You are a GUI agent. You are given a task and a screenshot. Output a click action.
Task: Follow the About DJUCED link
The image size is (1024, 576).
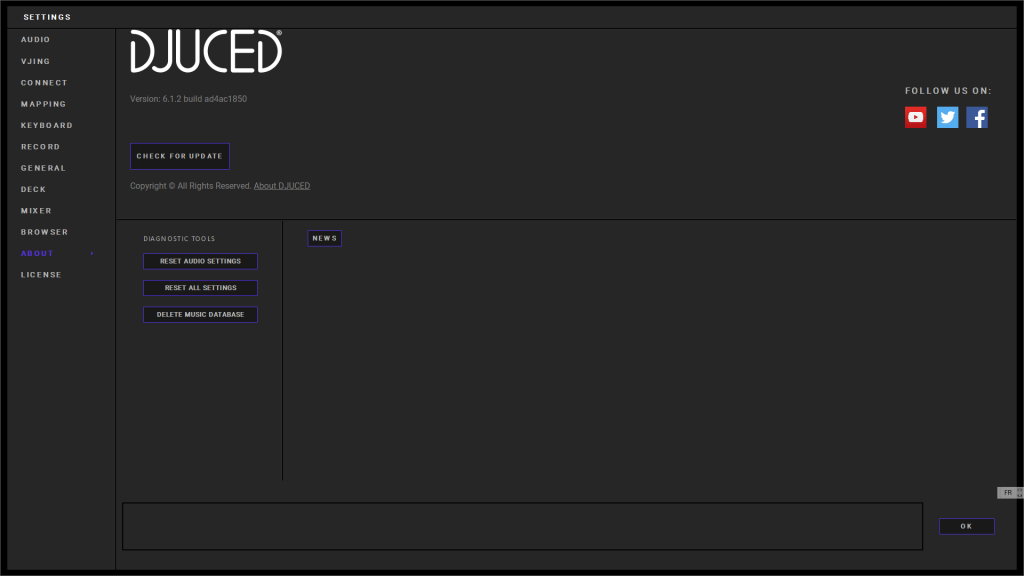(x=282, y=186)
